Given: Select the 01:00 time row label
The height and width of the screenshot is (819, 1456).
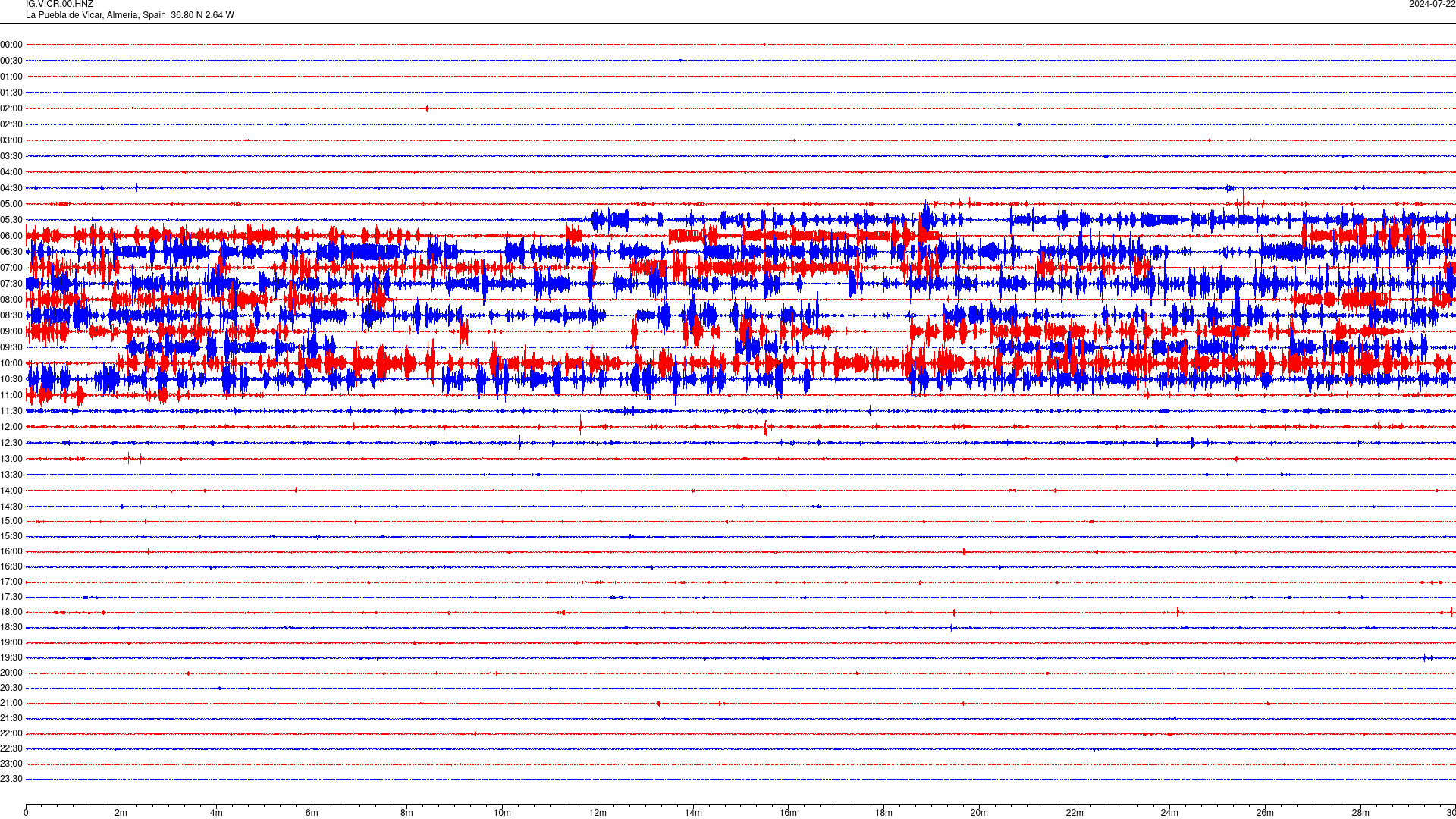Looking at the screenshot, I should pos(11,77).
